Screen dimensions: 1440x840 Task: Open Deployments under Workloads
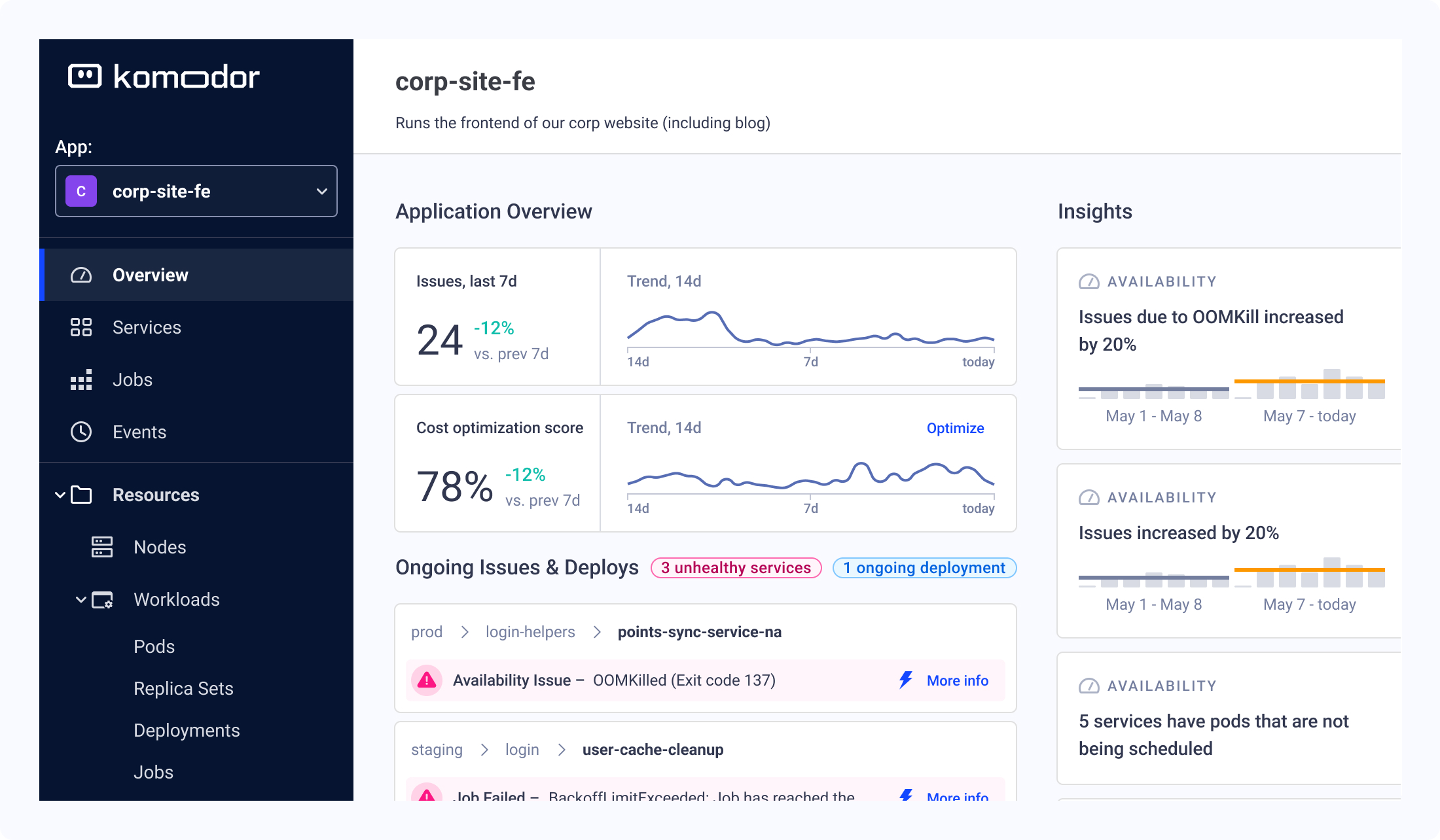click(187, 730)
